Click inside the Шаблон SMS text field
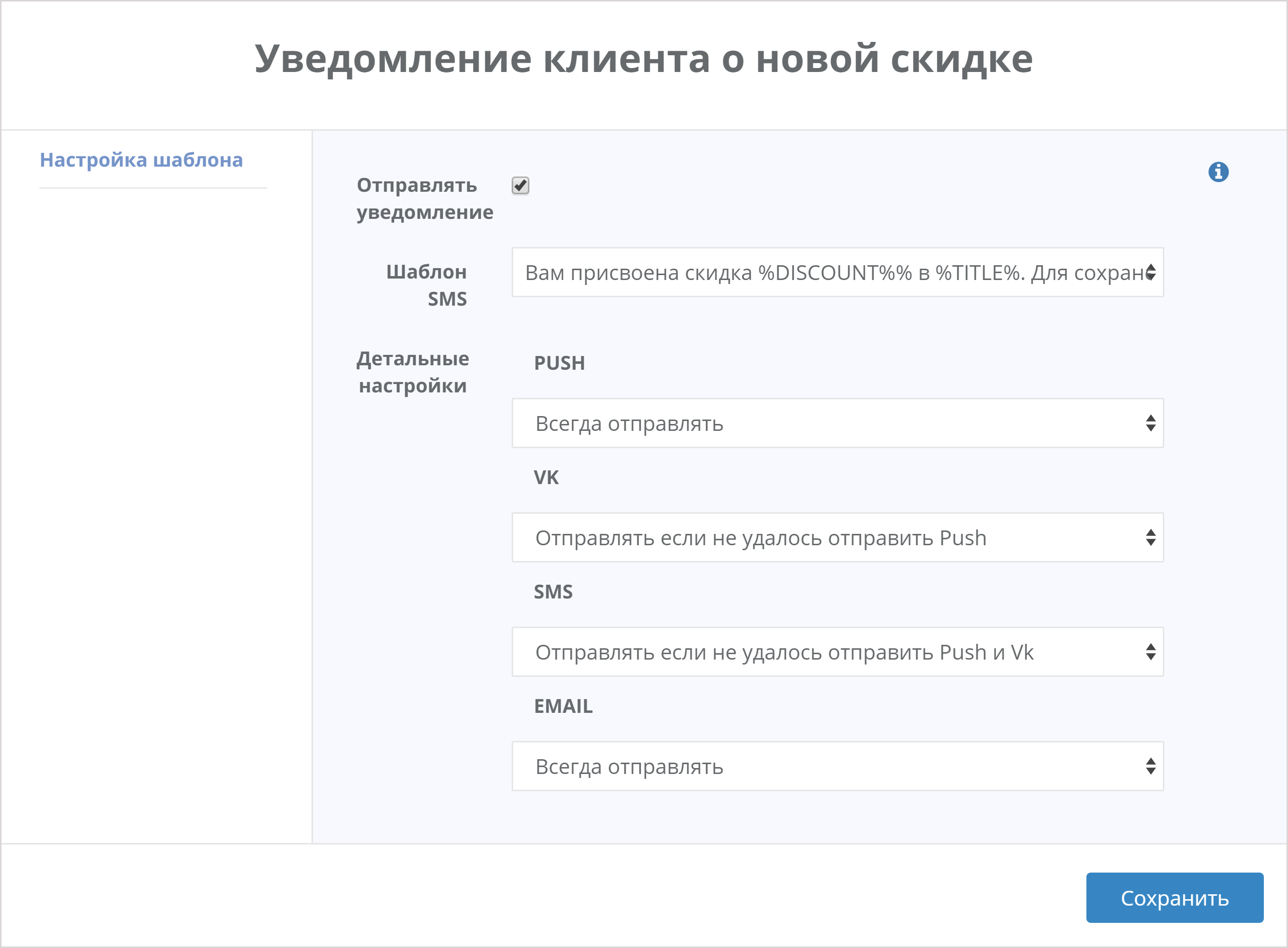The width and height of the screenshot is (1288, 948). [x=803, y=274]
